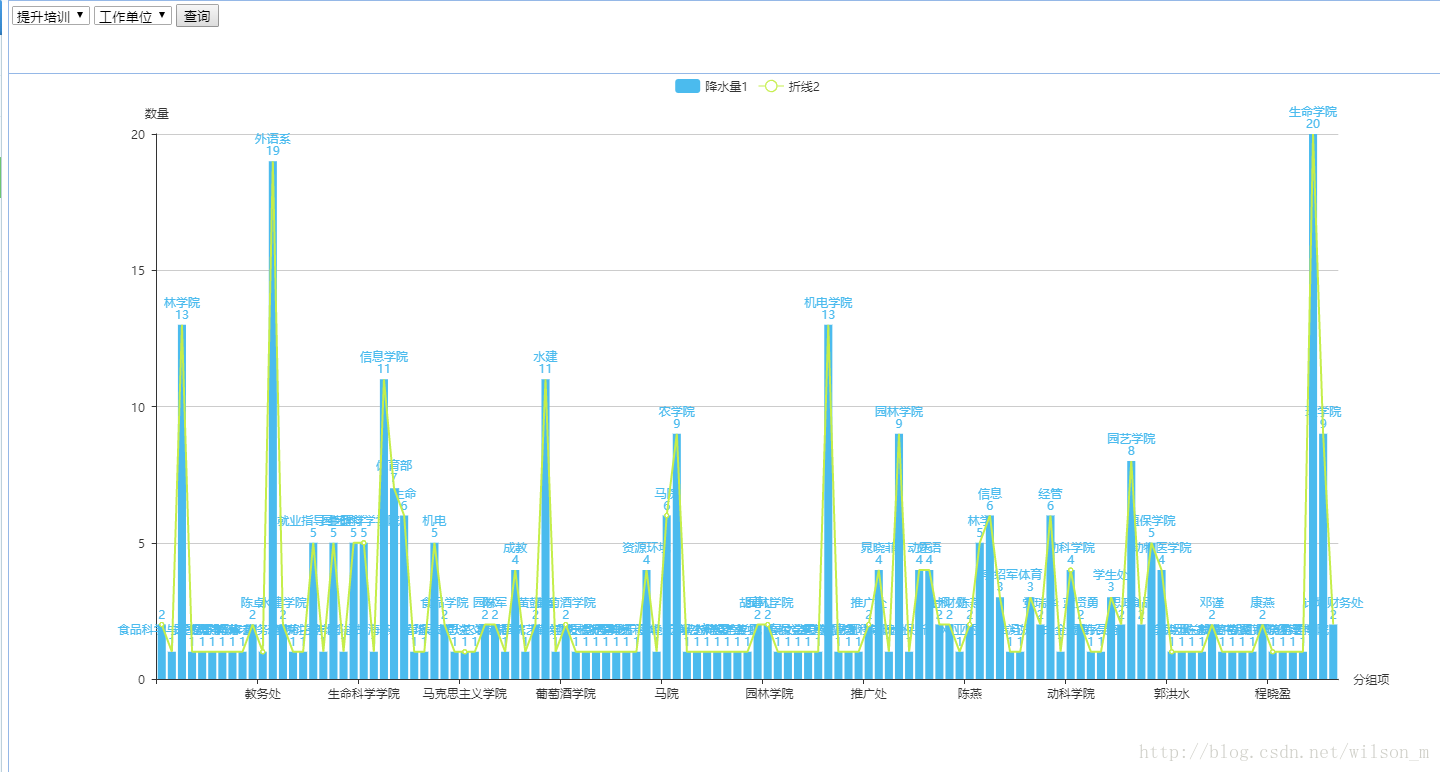Click the 资源环境 data label above 4
1440x772 pixels.
point(646,547)
